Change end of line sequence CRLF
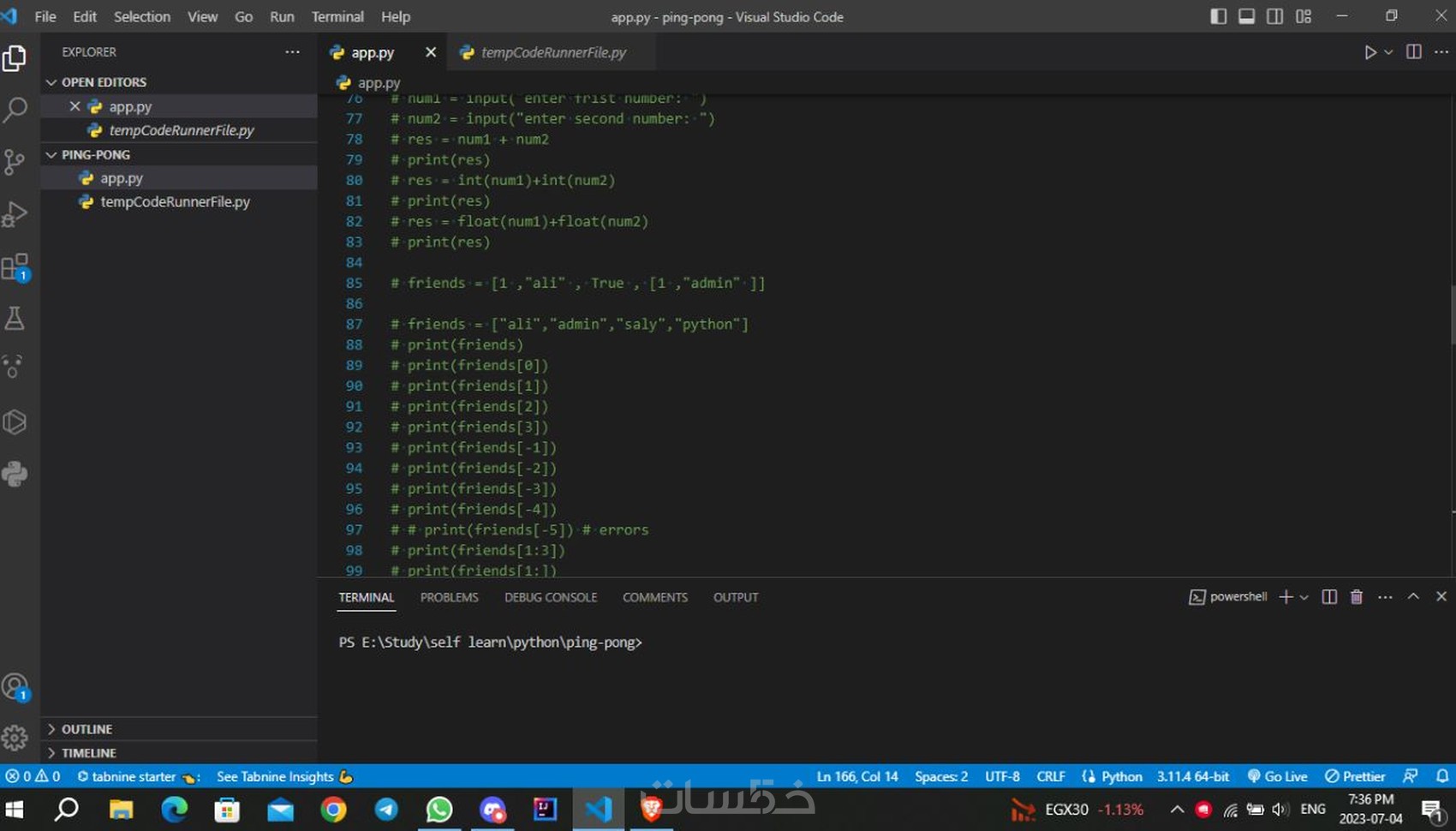The width and height of the screenshot is (1456, 831). tap(1051, 776)
